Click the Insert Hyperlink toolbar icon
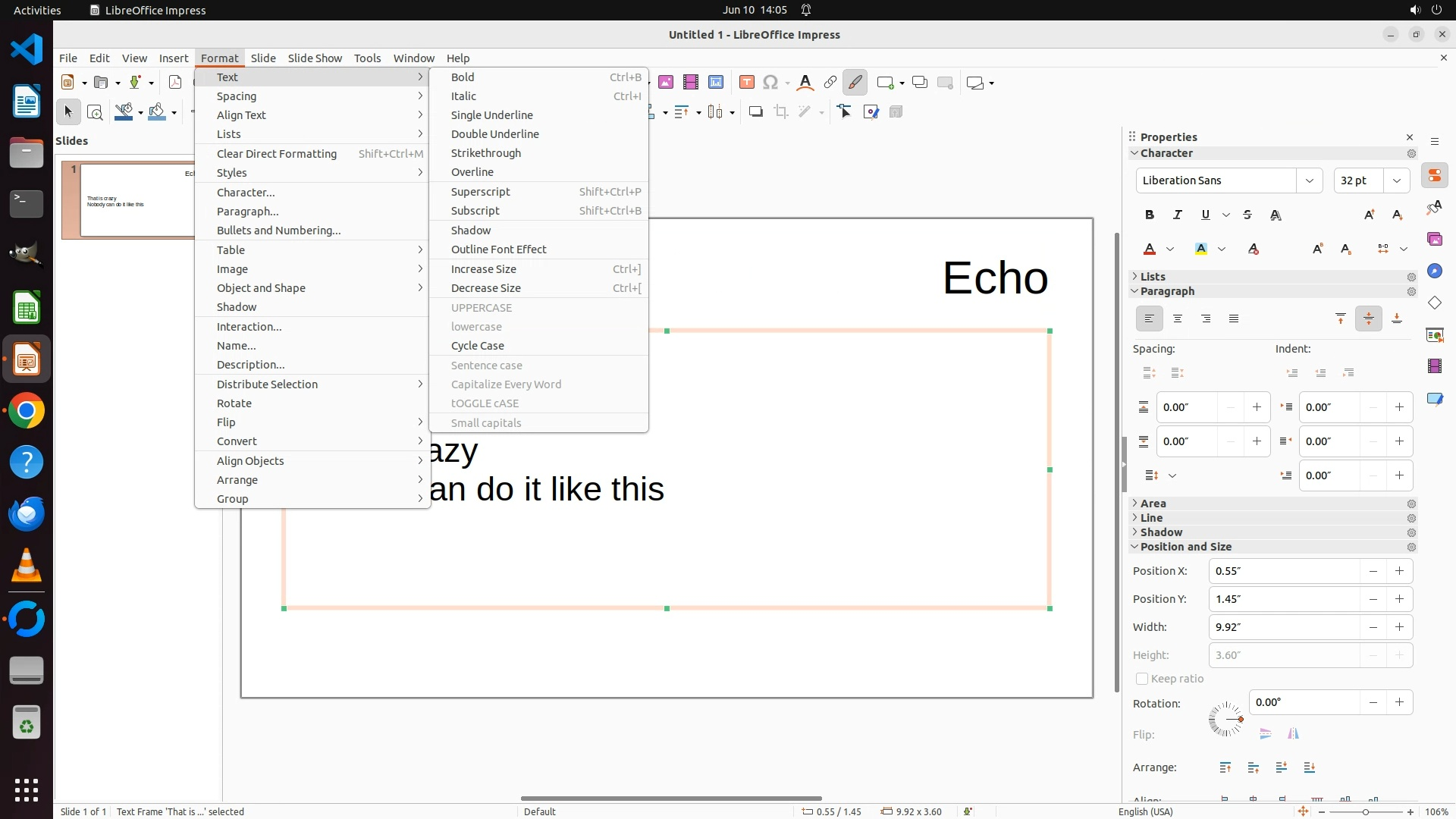 tap(830, 83)
